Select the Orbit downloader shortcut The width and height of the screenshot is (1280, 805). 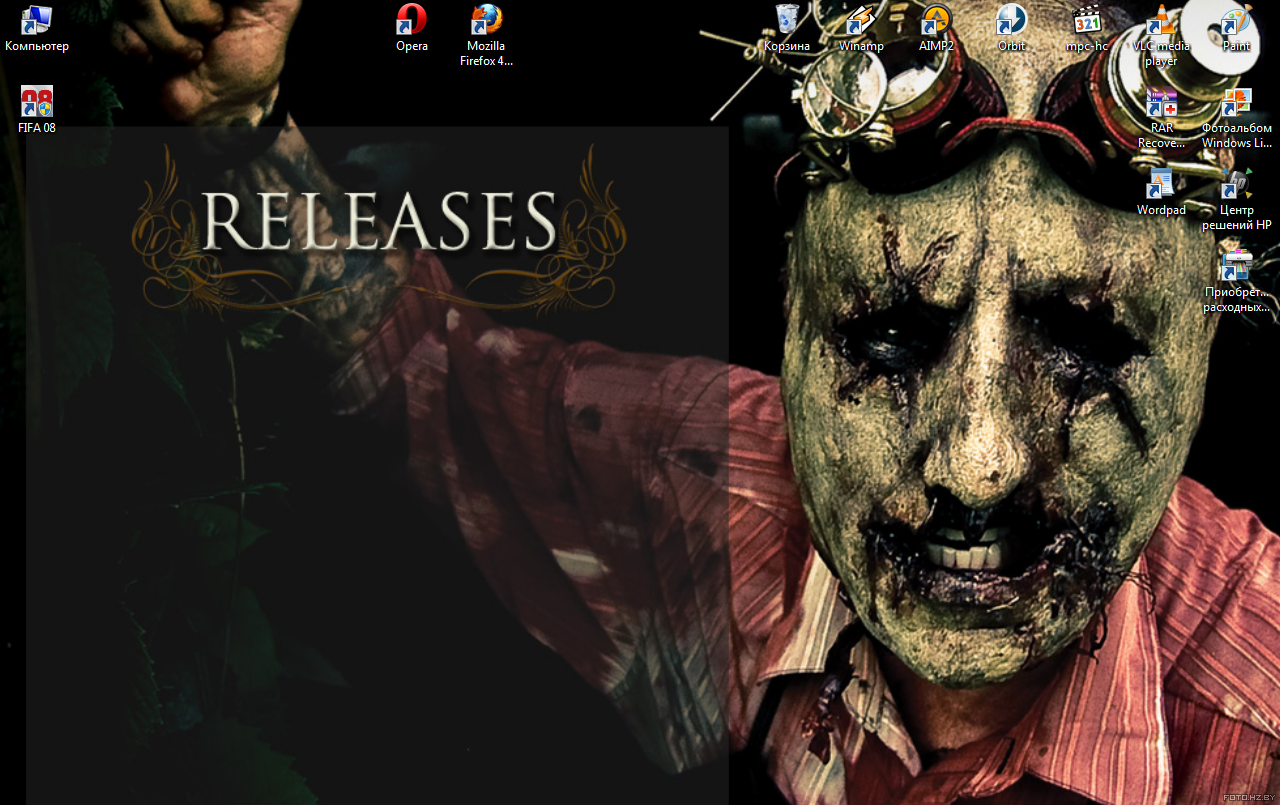1011,28
